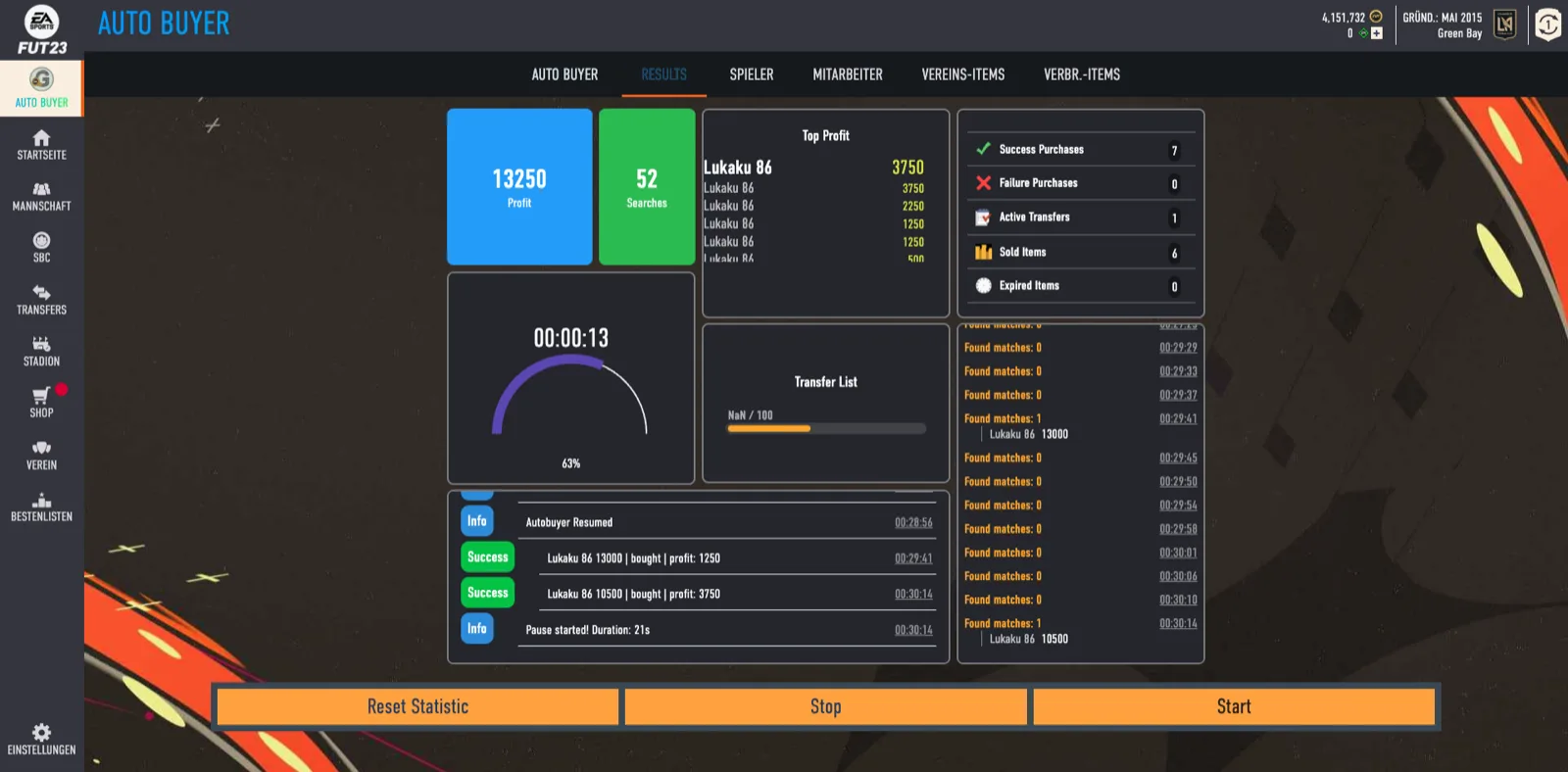Open the Vereins-Items tab
1568x772 pixels.
coord(963,74)
